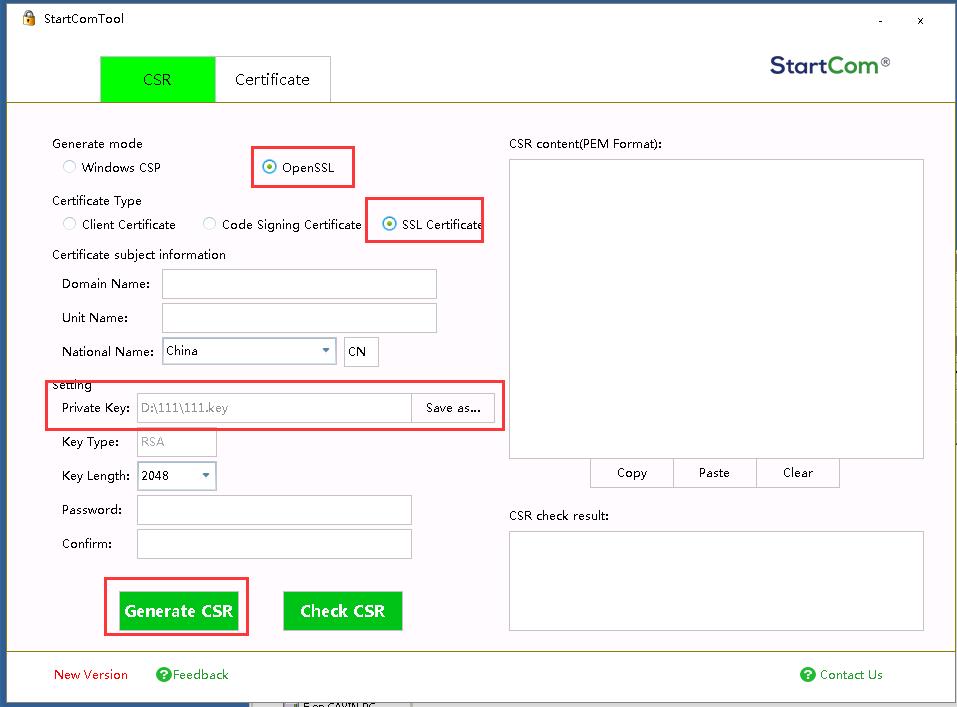Open the CSR tab
The image size is (957, 707).
[157, 80]
